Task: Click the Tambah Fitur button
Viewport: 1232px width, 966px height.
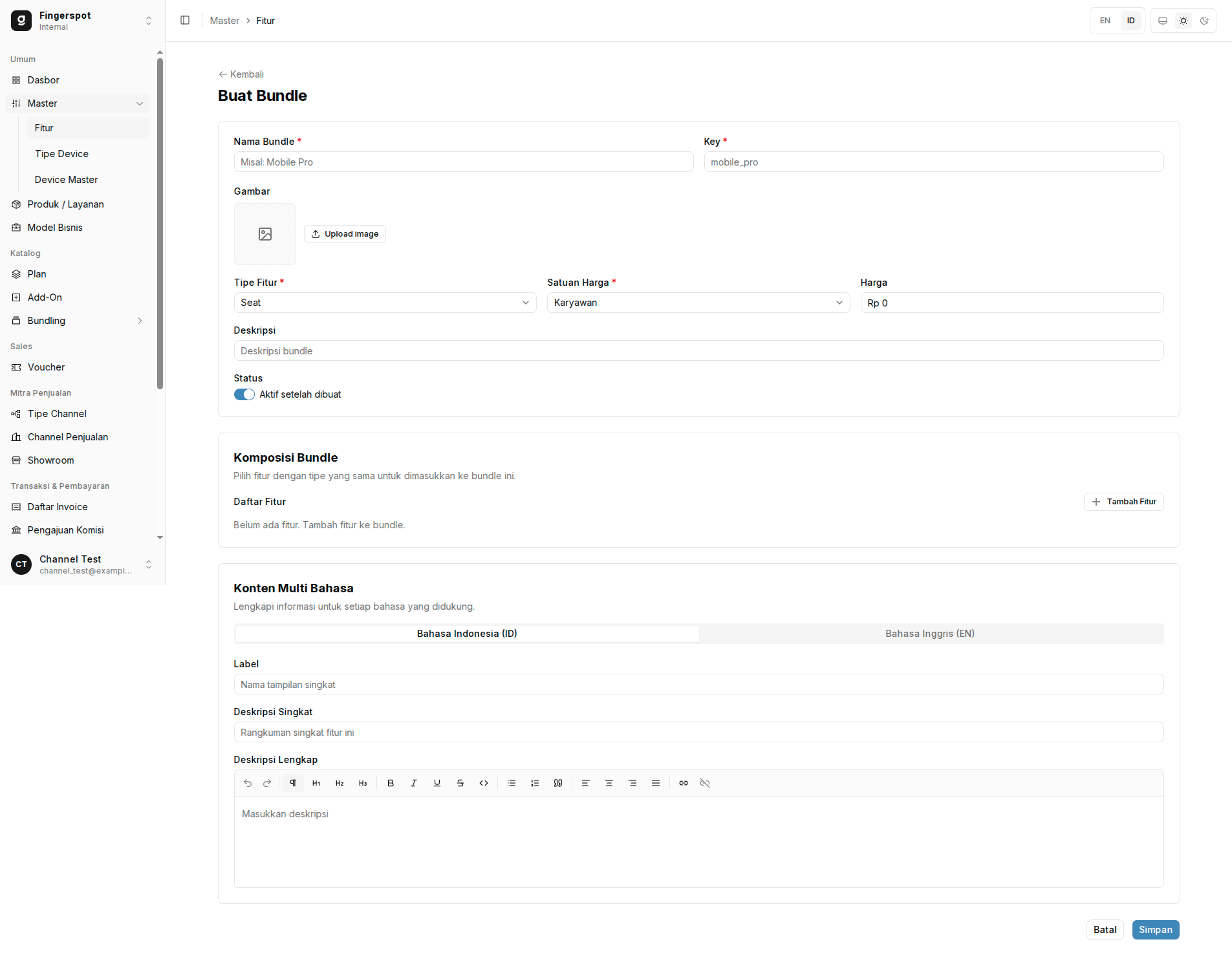Action: (1124, 502)
